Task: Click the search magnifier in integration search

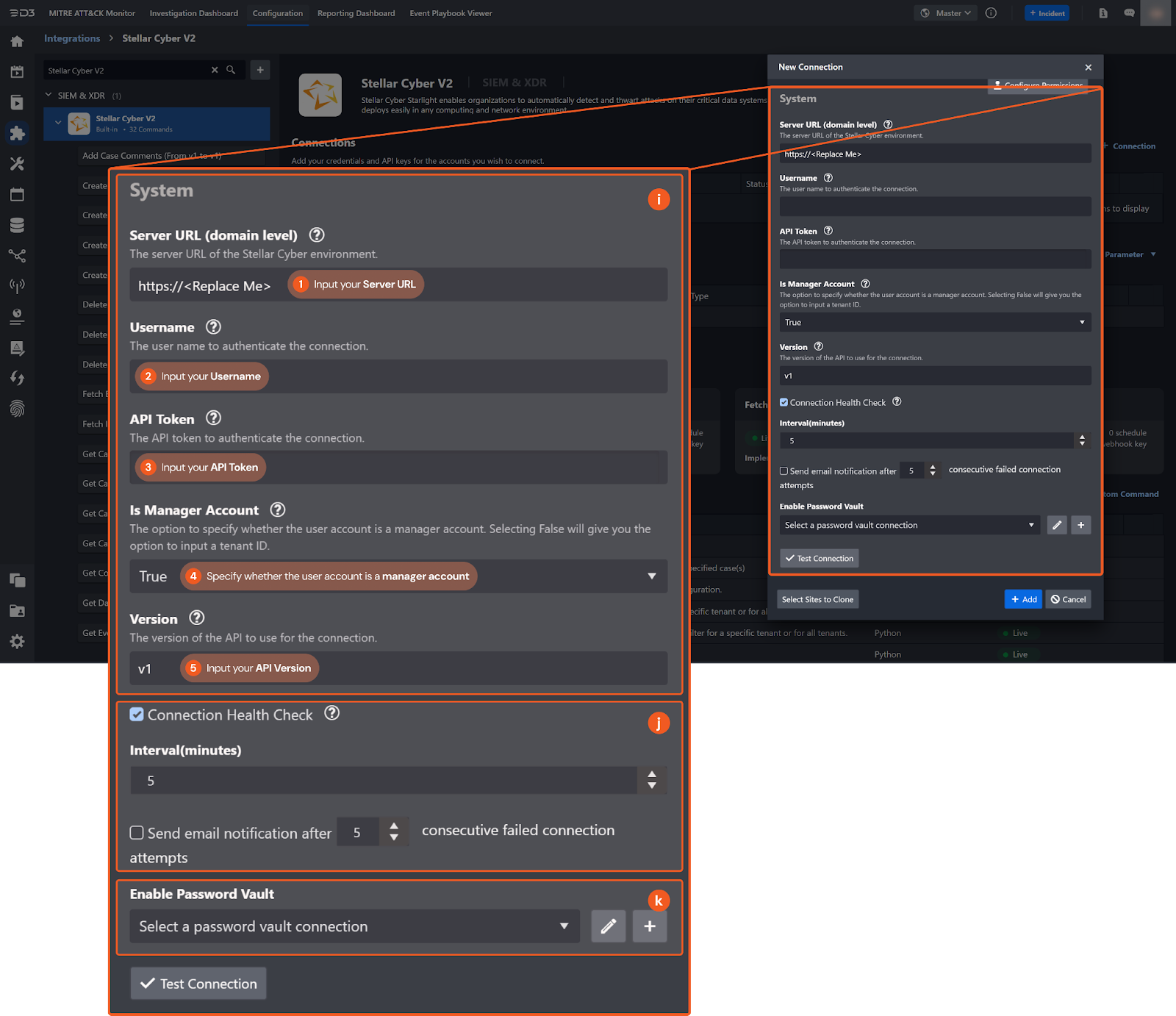Action: (x=231, y=70)
